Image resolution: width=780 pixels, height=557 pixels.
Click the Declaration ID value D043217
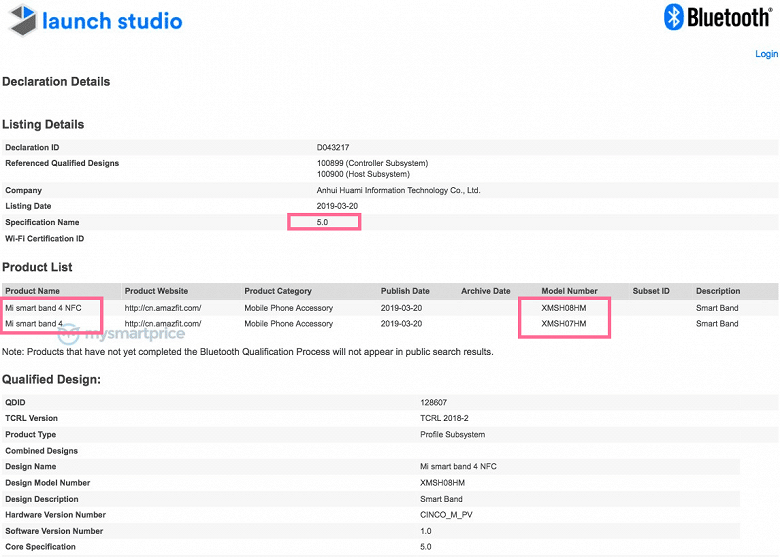pos(333,148)
